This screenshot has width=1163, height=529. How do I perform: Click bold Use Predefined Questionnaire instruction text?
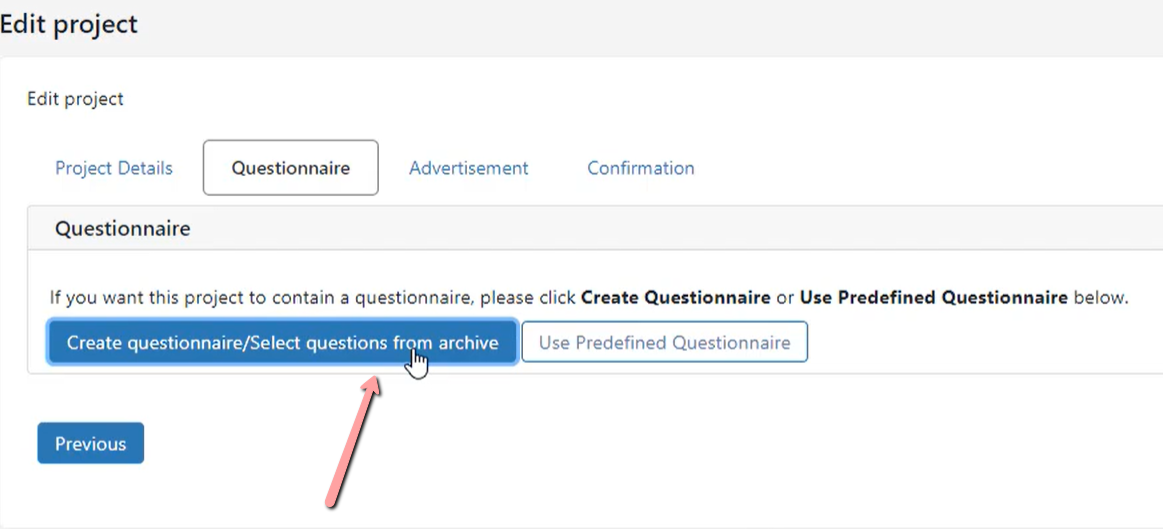(x=934, y=298)
